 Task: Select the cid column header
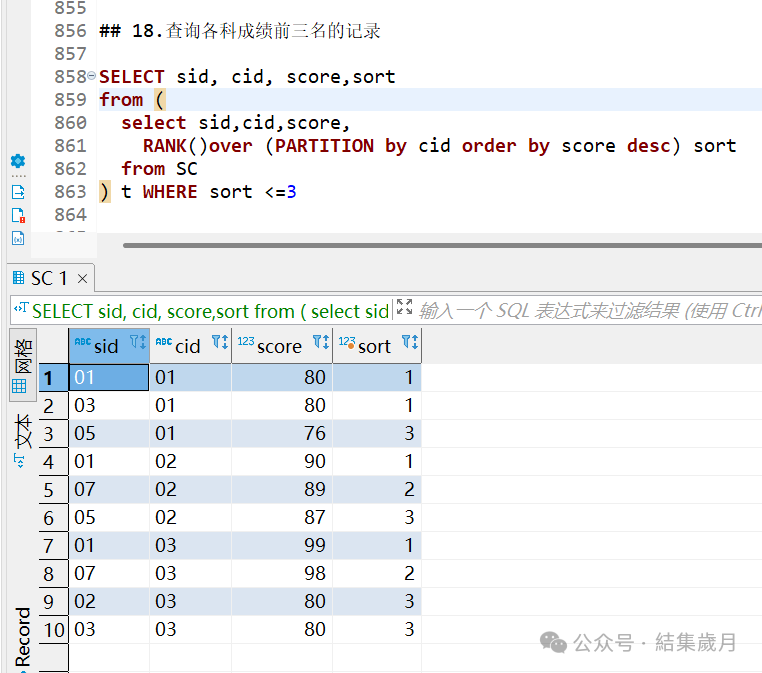point(190,345)
